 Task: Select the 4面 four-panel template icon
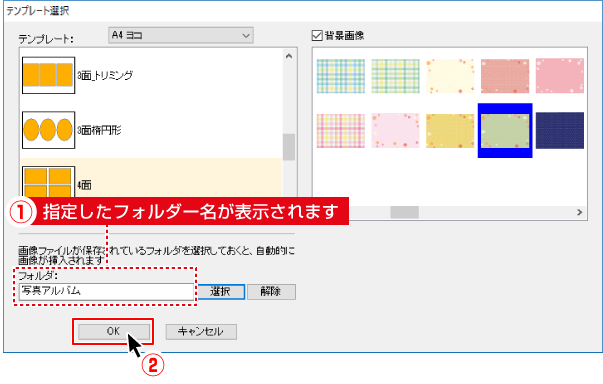tap(48, 183)
